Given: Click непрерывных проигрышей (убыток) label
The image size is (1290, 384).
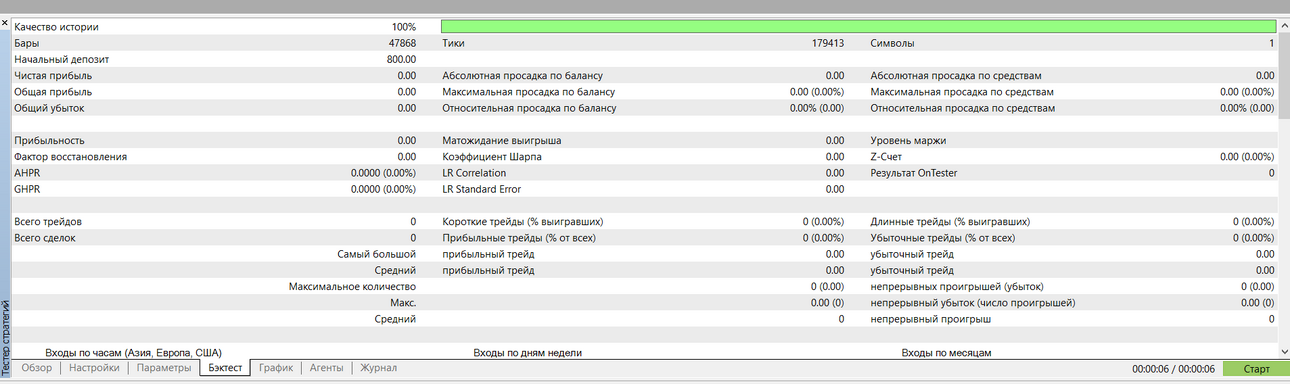Looking at the screenshot, I should (957, 286).
